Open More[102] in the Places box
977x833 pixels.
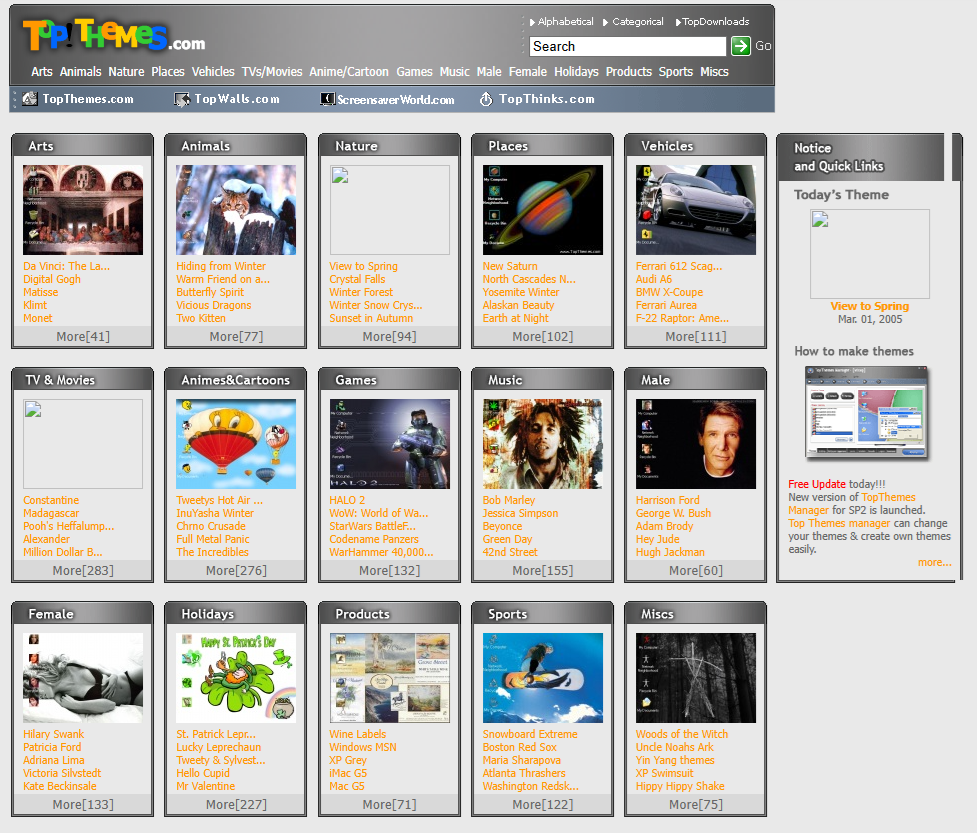pos(543,336)
